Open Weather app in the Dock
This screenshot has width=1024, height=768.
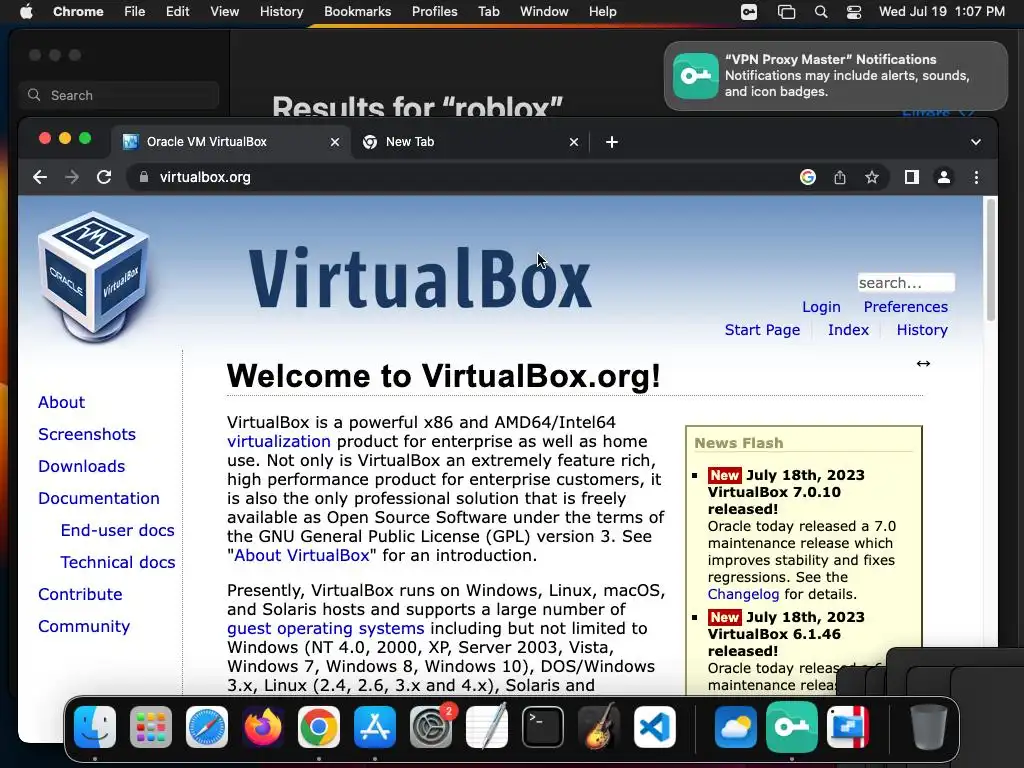coord(735,727)
